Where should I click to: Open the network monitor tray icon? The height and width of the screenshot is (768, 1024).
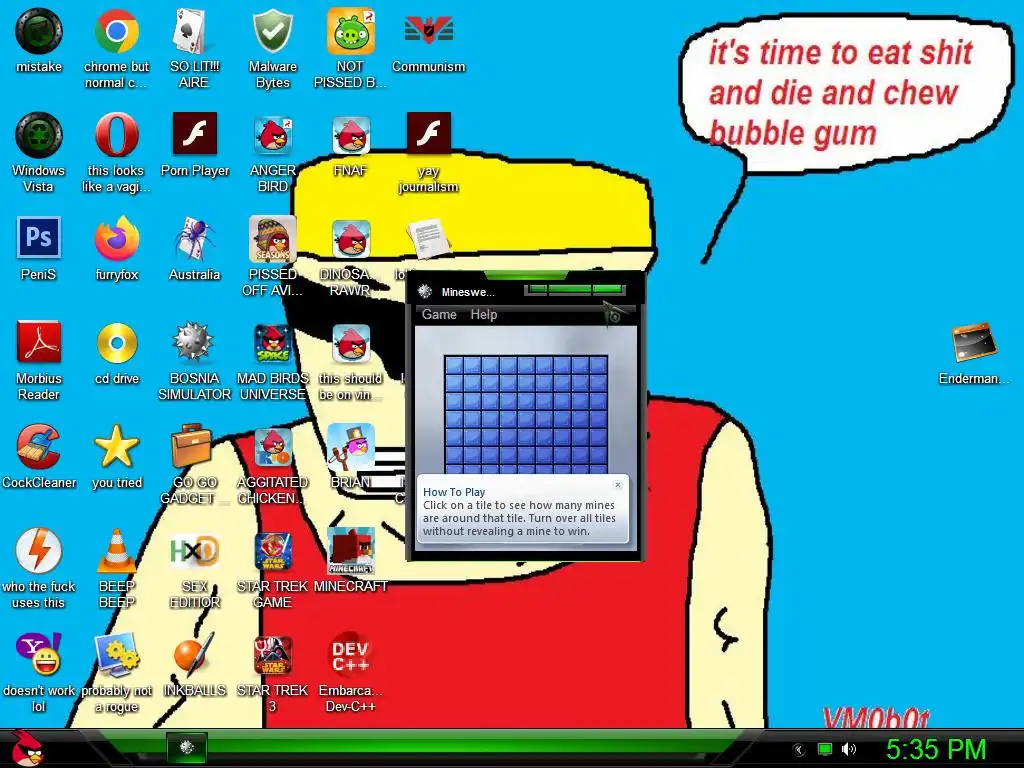[x=825, y=749]
